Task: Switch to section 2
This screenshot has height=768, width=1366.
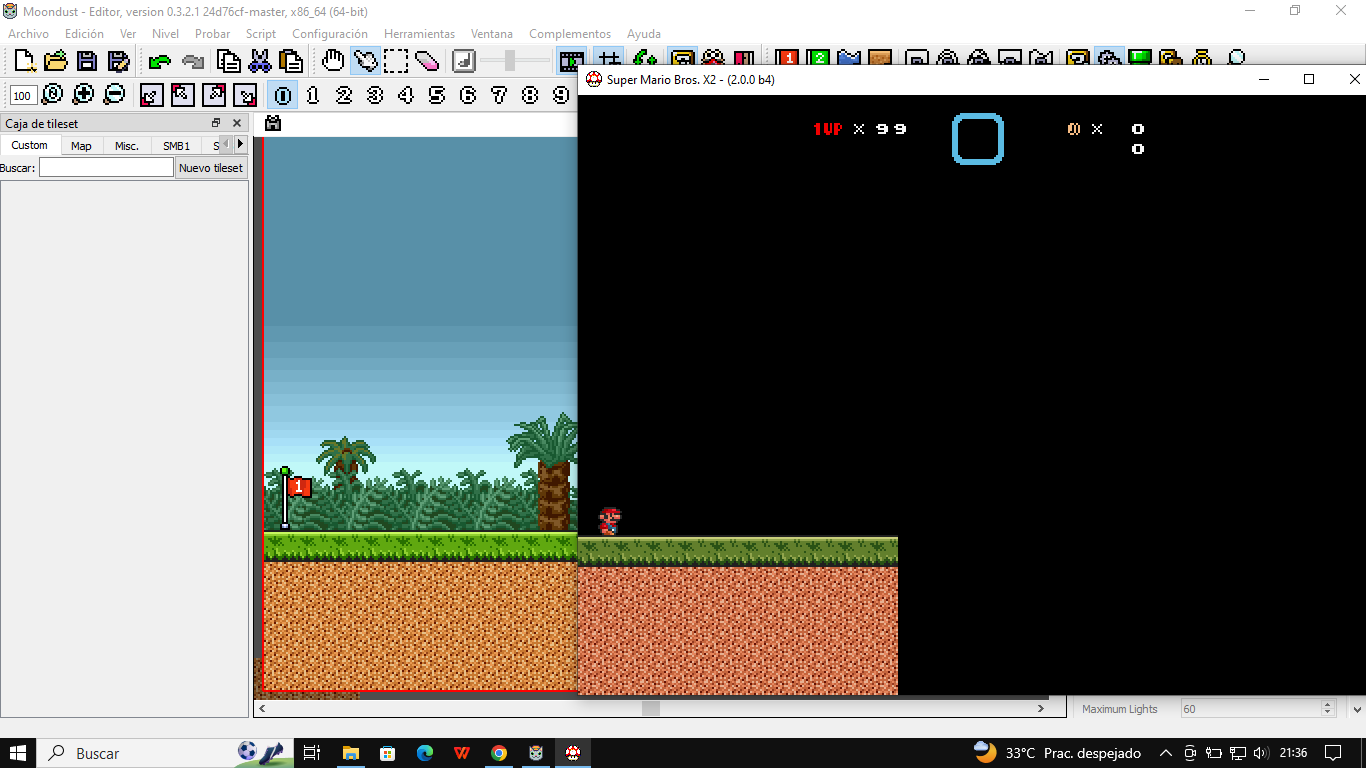Action: click(x=344, y=95)
